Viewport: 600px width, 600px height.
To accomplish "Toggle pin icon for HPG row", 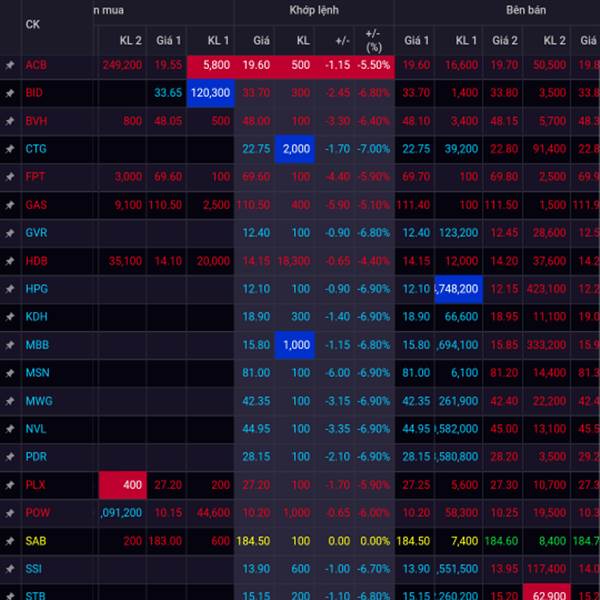I will pos(10,289).
